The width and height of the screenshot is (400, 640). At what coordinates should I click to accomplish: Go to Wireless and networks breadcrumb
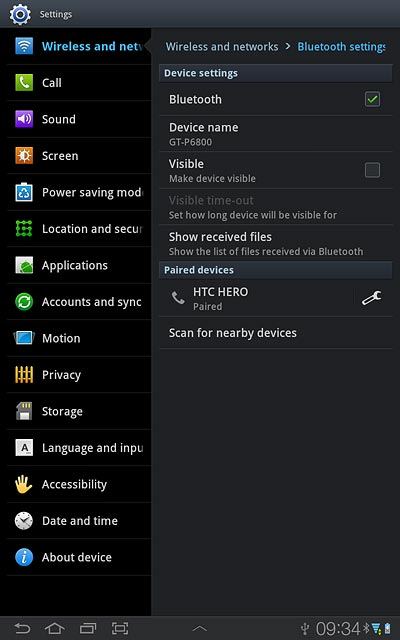click(x=222, y=47)
